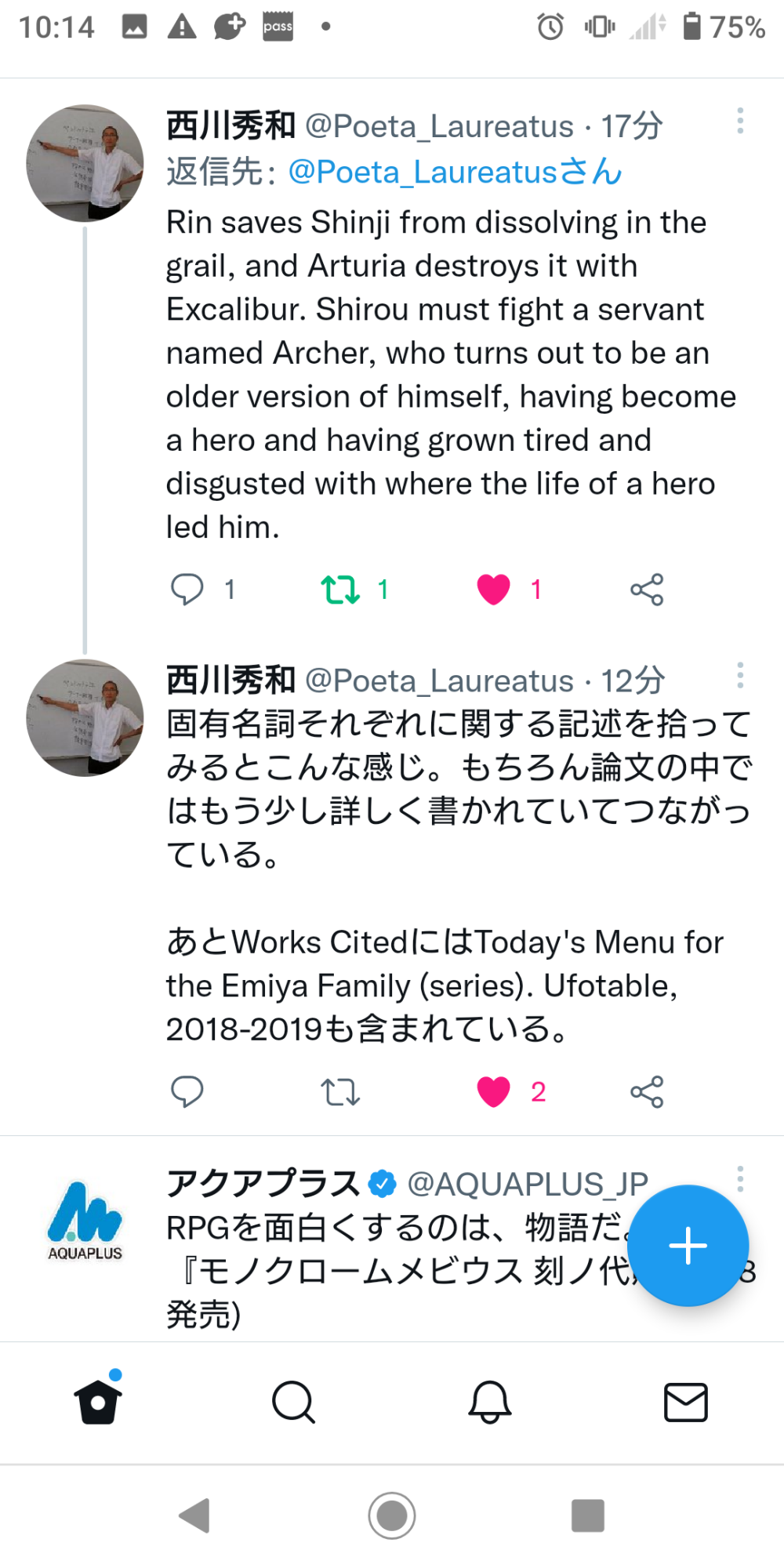View the first tweet's author profile picture
The image size is (784, 1568).
[x=85, y=163]
